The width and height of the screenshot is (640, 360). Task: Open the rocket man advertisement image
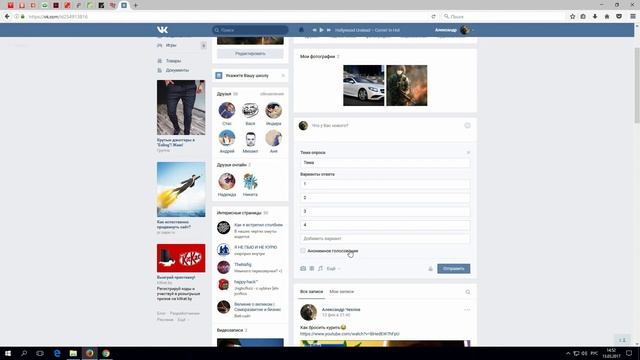click(181, 189)
